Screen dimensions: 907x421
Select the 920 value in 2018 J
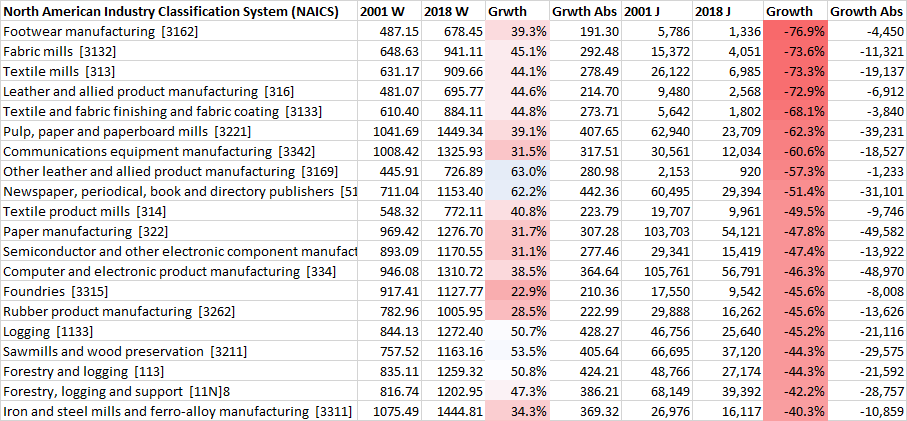728,171
